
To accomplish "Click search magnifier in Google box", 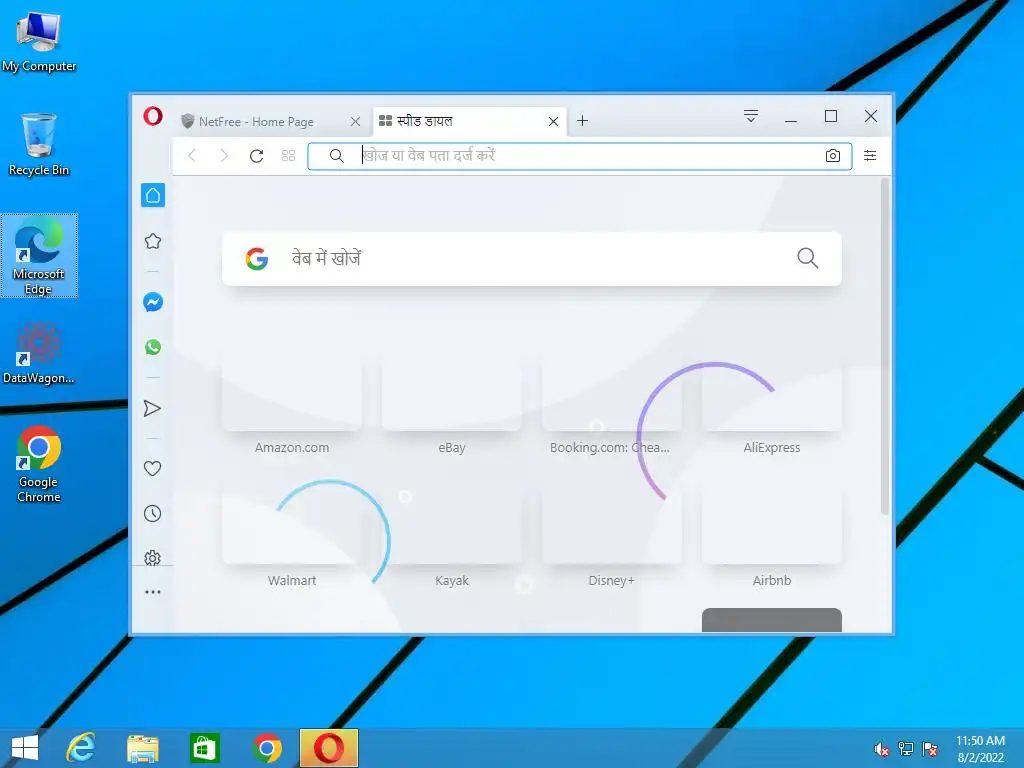I will coord(808,258).
